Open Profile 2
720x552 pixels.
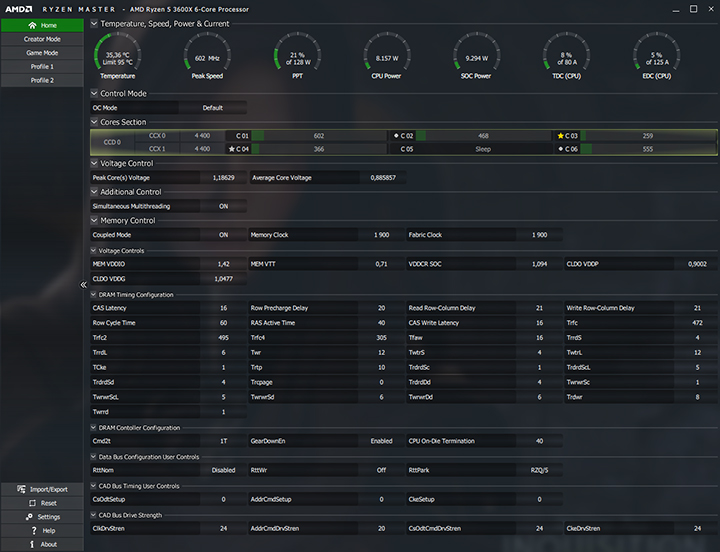tap(42, 80)
